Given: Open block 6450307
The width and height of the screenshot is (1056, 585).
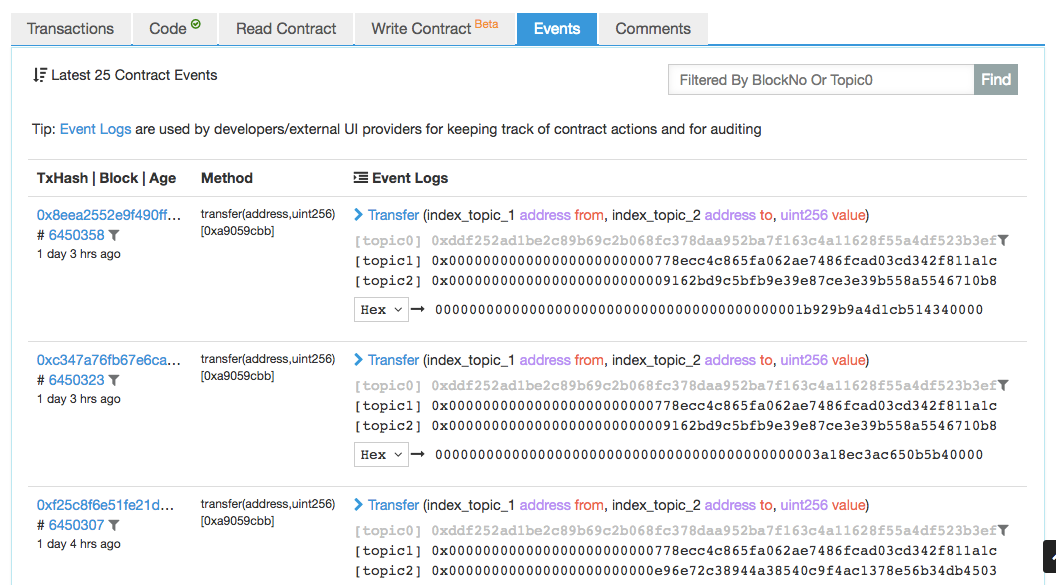Looking at the screenshot, I should 76,525.
